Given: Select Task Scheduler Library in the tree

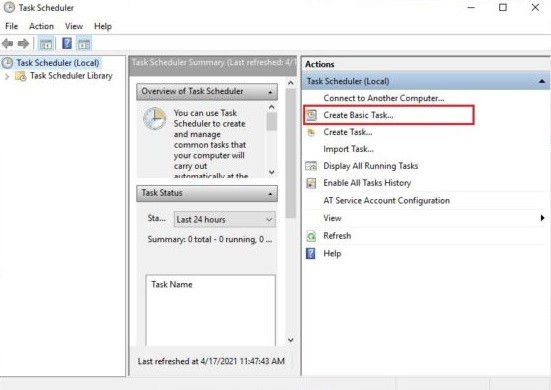Looking at the screenshot, I should (x=71, y=76).
